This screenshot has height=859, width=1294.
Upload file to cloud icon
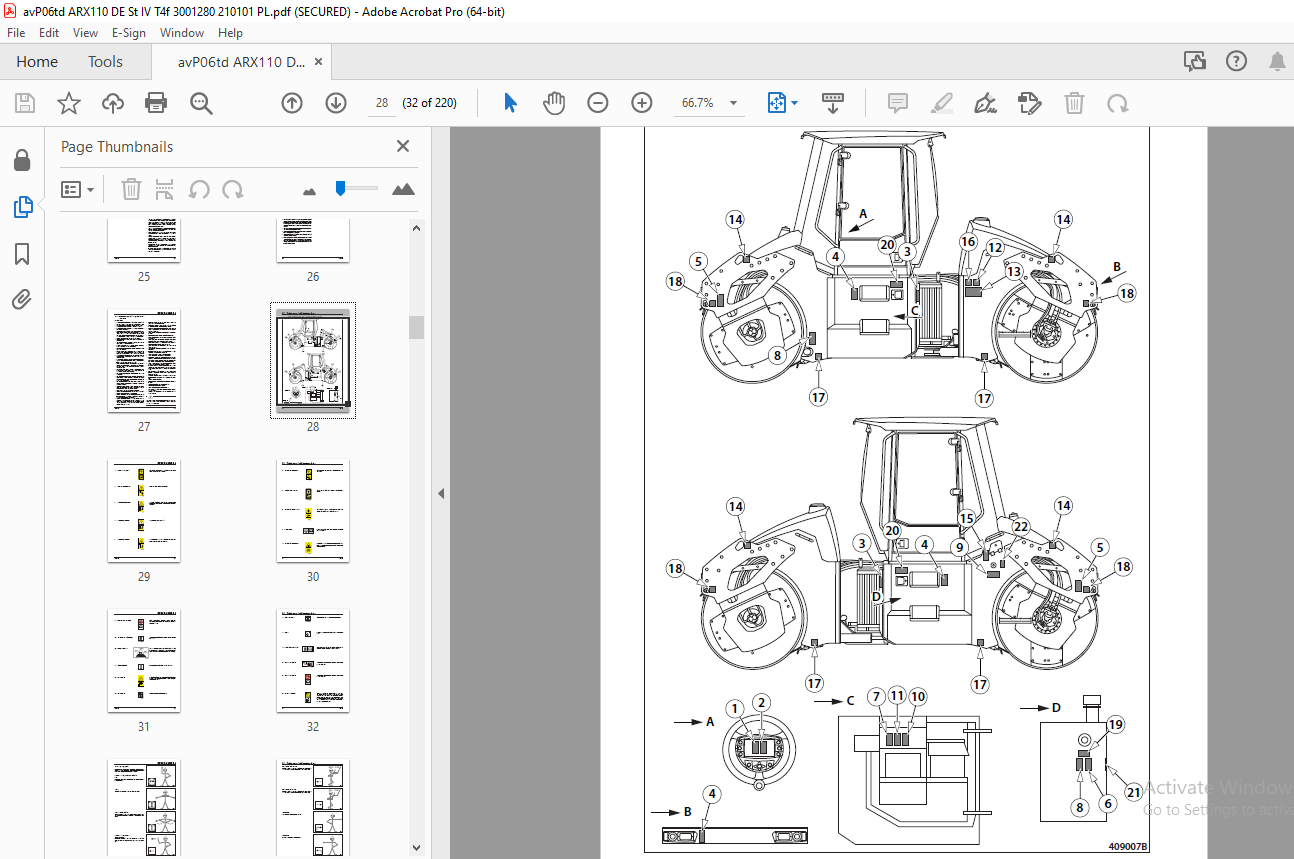113,103
